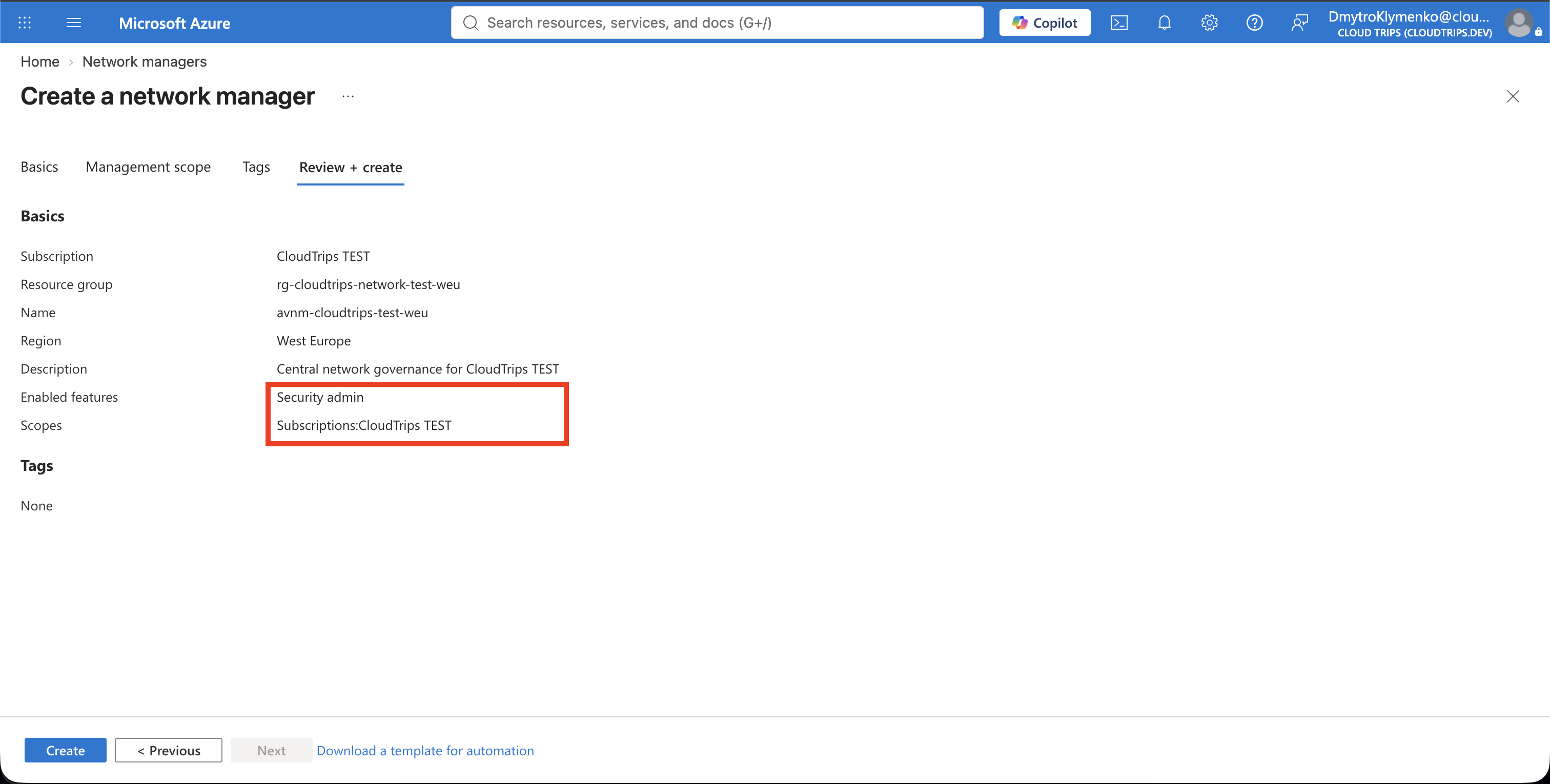Click the Security admin enabled feature value

(x=320, y=397)
